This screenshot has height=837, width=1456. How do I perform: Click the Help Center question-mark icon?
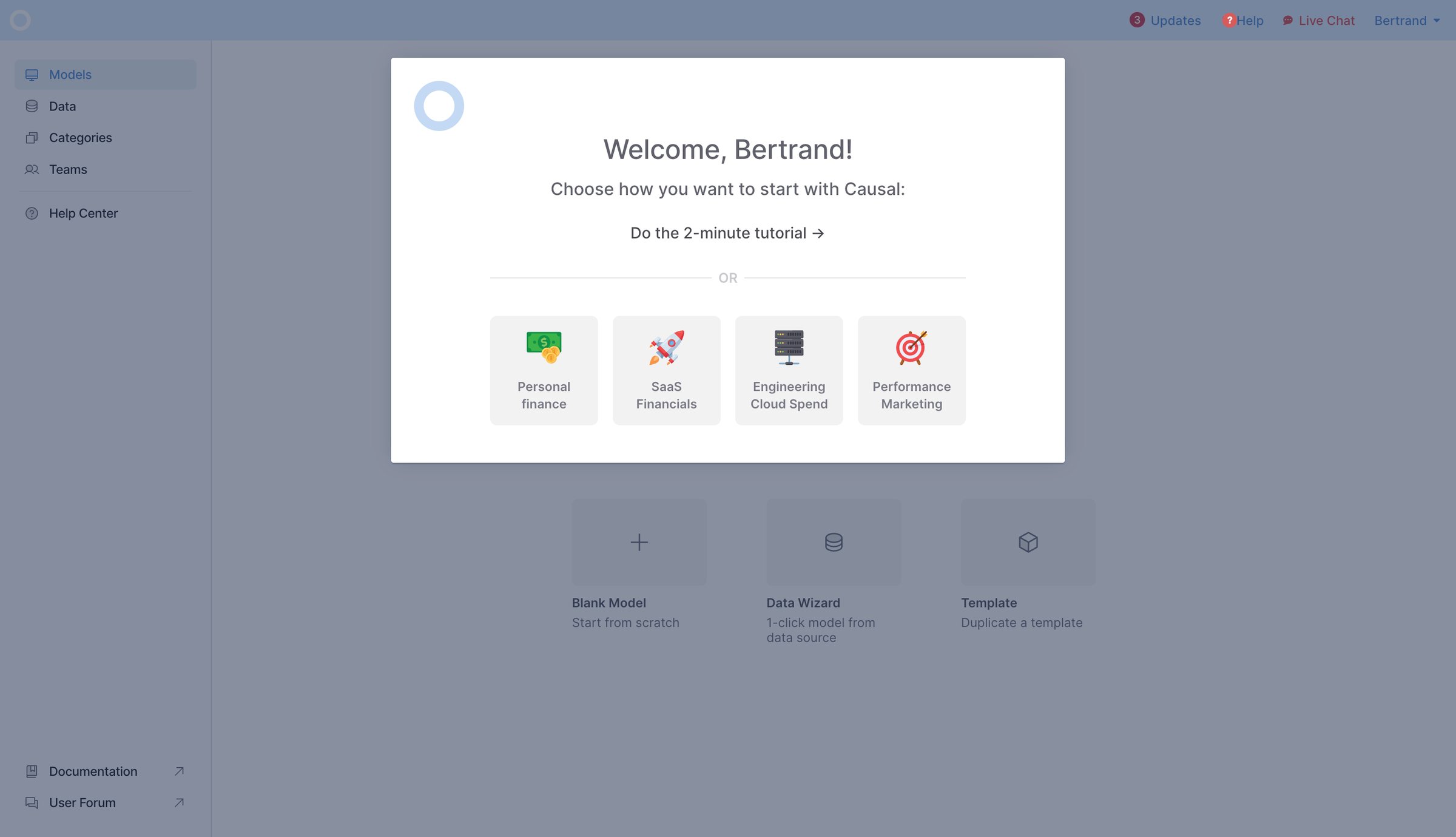(x=32, y=213)
